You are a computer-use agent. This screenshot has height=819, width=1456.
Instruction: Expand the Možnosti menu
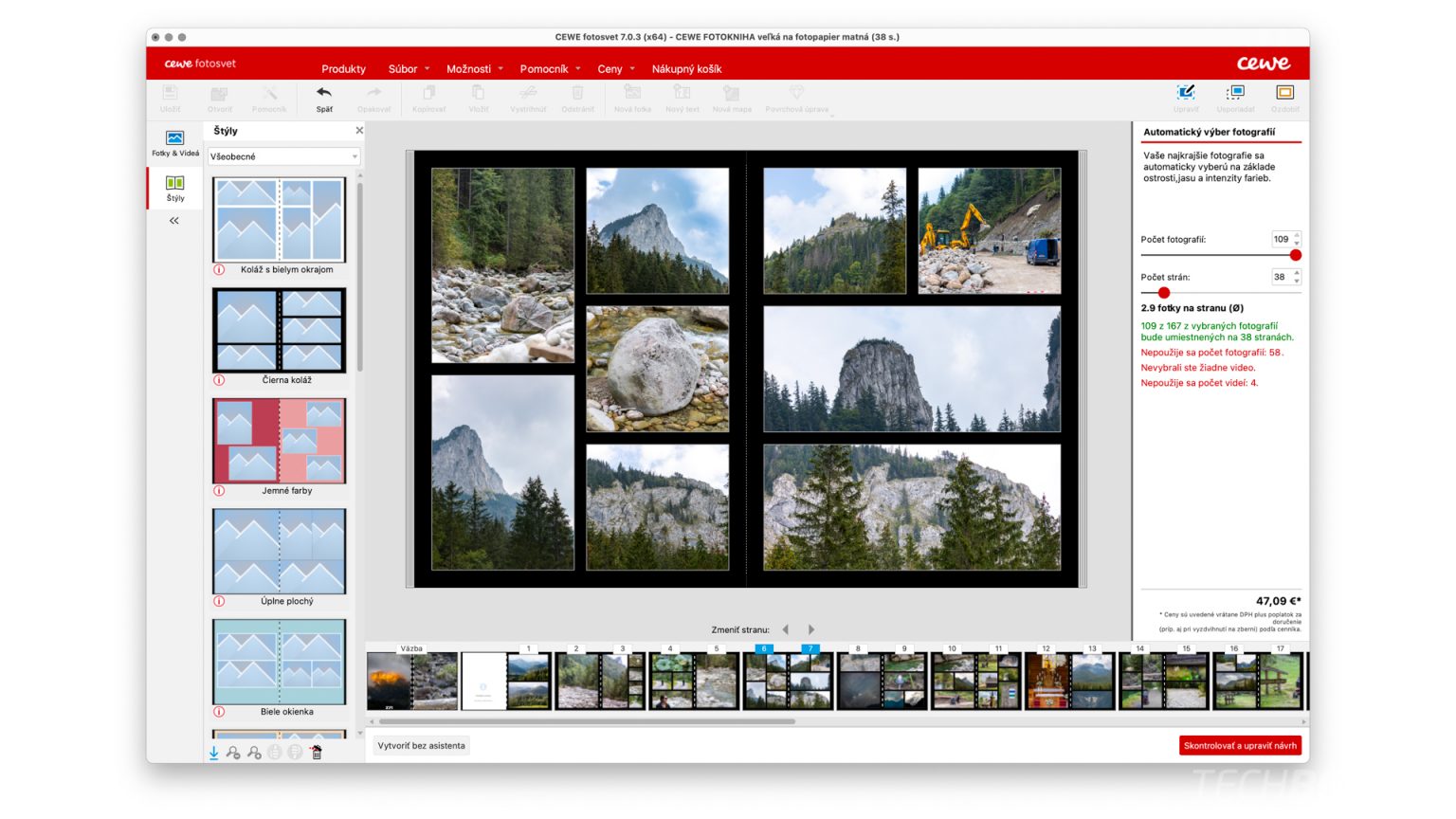(x=475, y=69)
